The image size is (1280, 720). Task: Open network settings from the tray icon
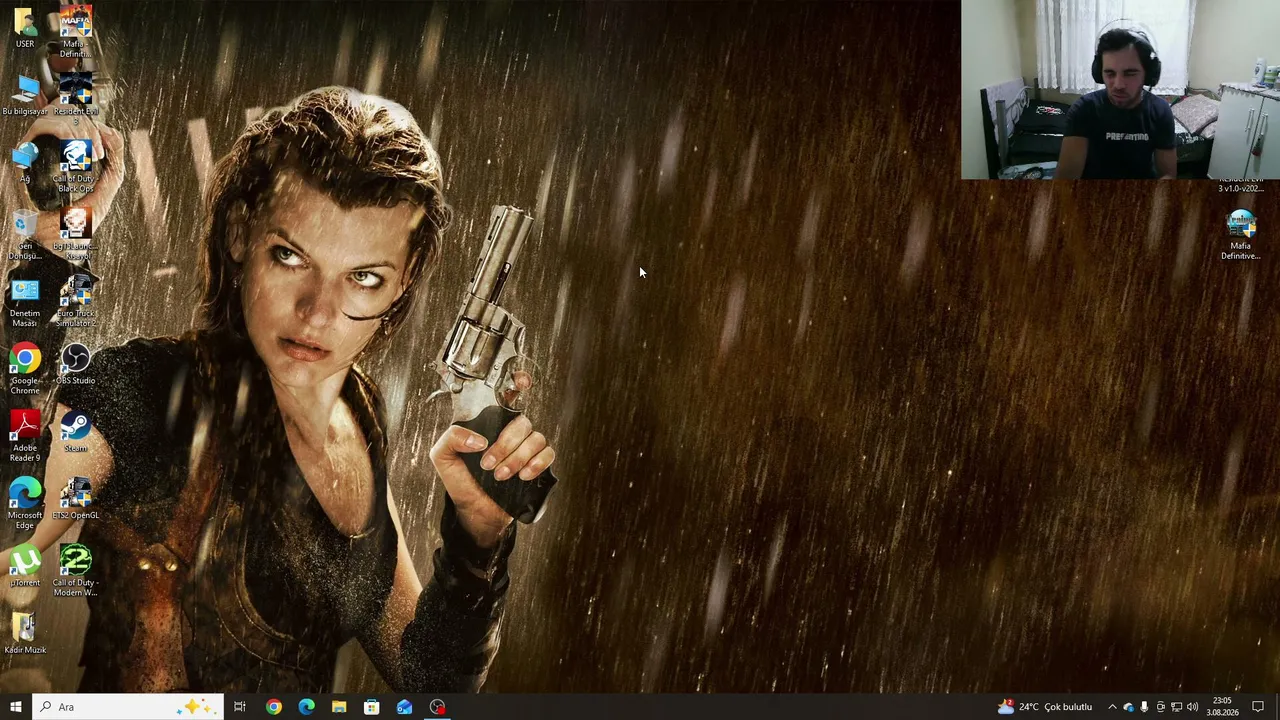pyautogui.click(x=1176, y=707)
